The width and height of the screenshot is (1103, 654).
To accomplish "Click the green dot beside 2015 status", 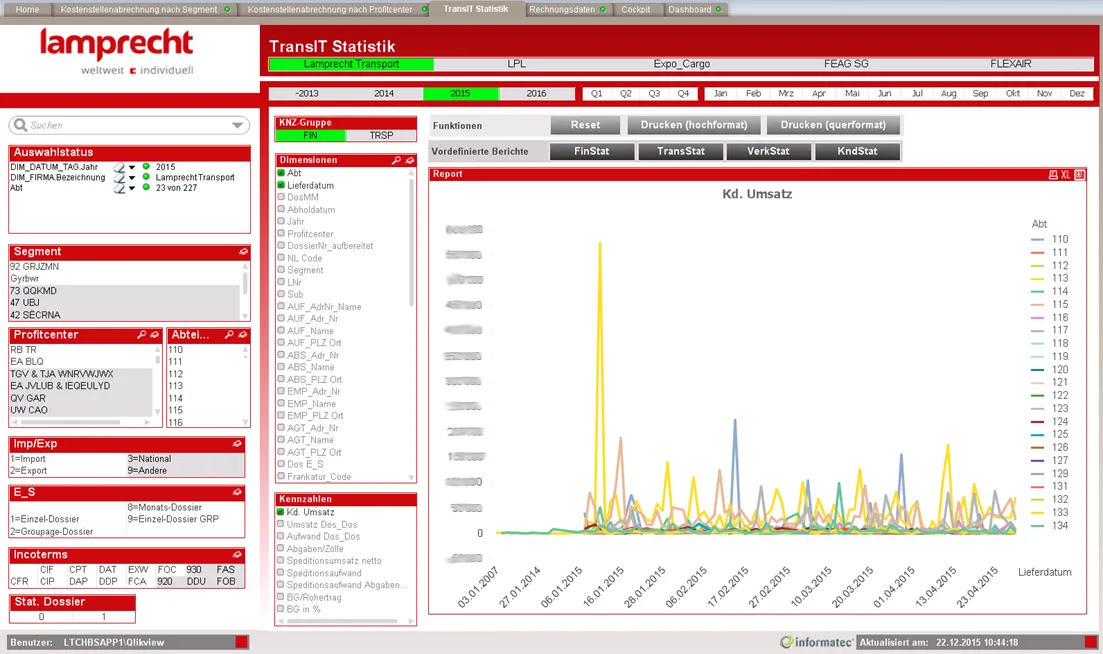I will pos(146,167).
